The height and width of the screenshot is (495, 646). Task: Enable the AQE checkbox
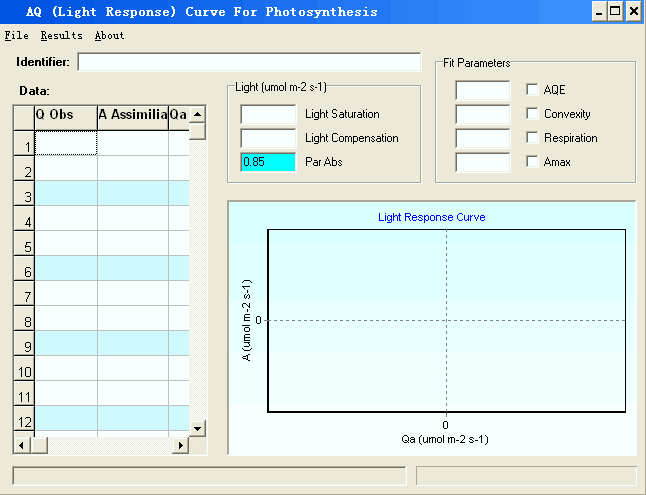tap(532, 90)
